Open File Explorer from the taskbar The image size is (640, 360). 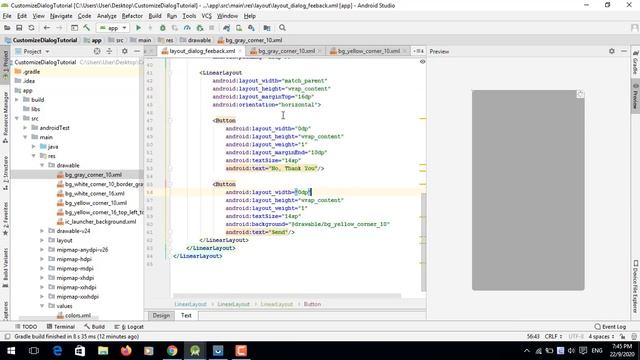pyautogui.click(x=103, y=351)
